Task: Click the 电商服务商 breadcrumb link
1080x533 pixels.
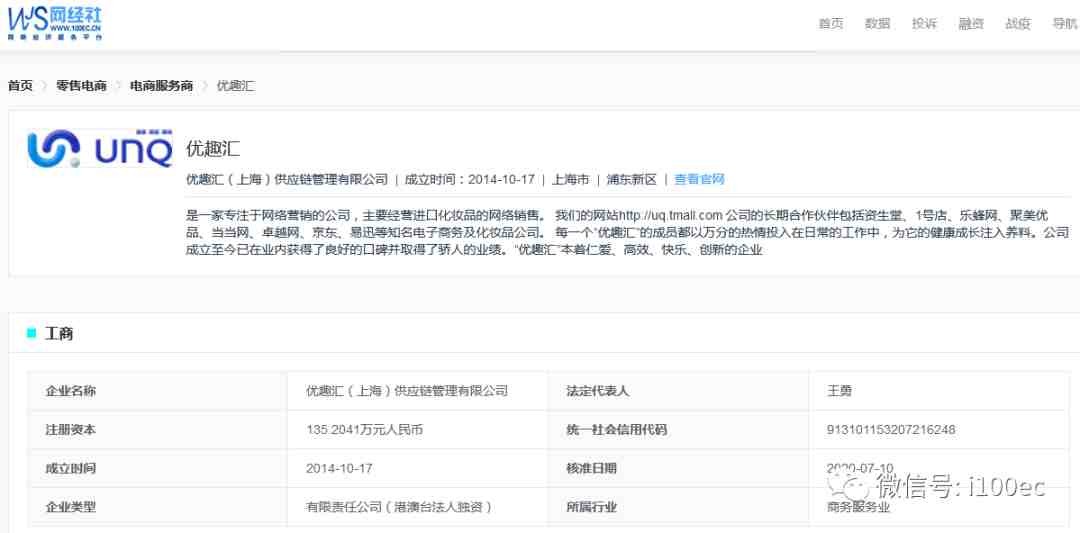Action: pos(161,86)
